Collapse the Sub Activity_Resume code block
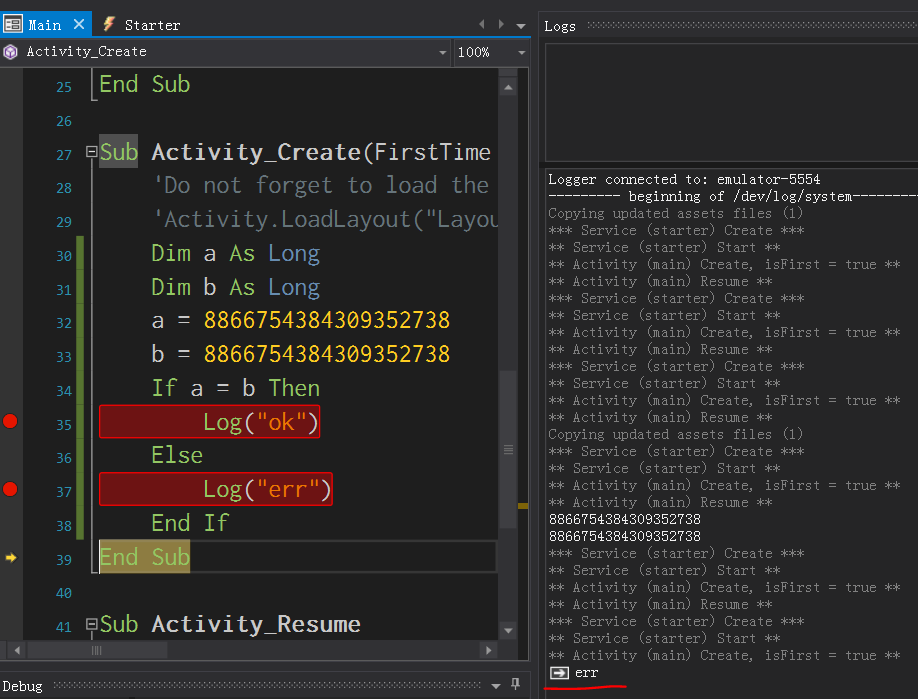Viewport: 918px width, 699px height. 91,625
